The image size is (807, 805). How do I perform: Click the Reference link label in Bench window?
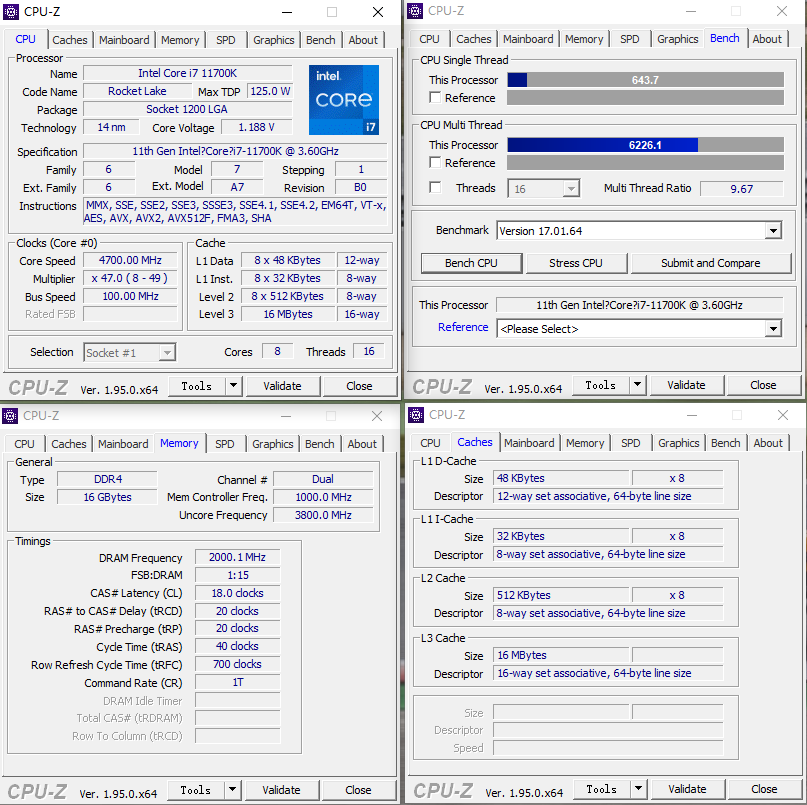(x=463, y=327)
